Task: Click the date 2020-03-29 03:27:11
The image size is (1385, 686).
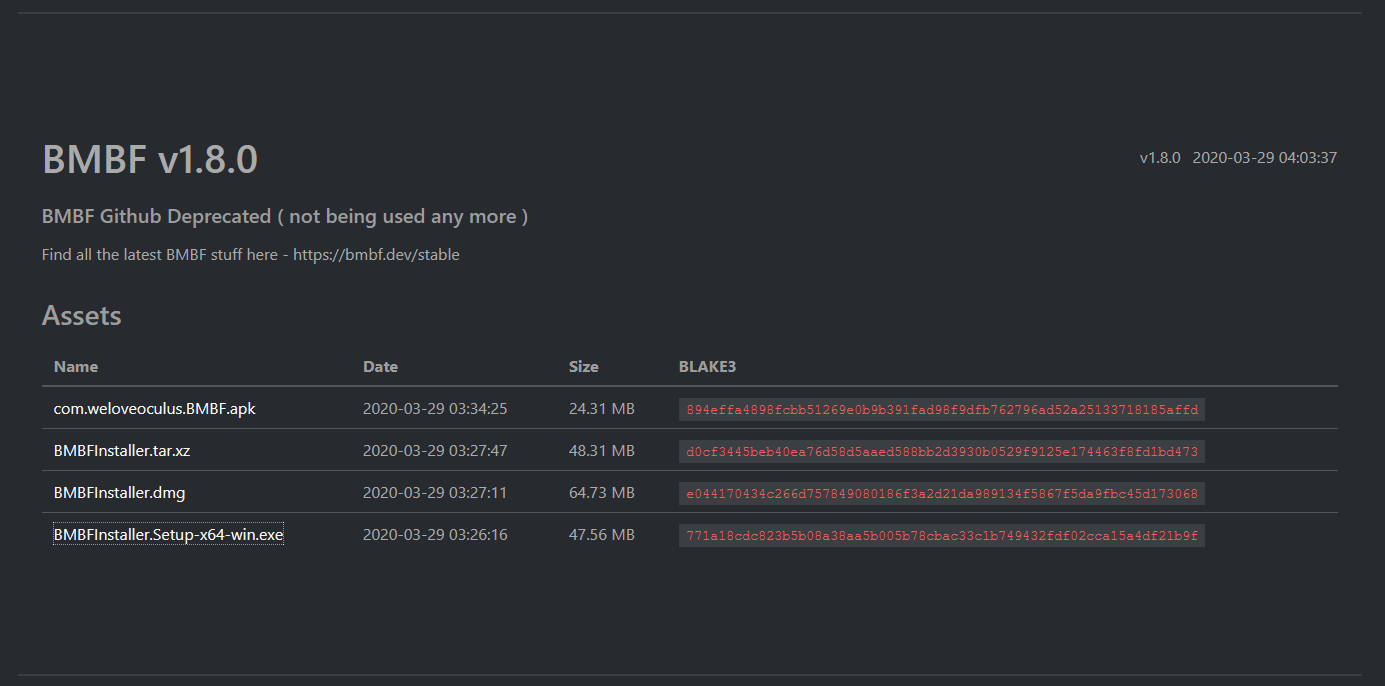Action: point(435,492)
